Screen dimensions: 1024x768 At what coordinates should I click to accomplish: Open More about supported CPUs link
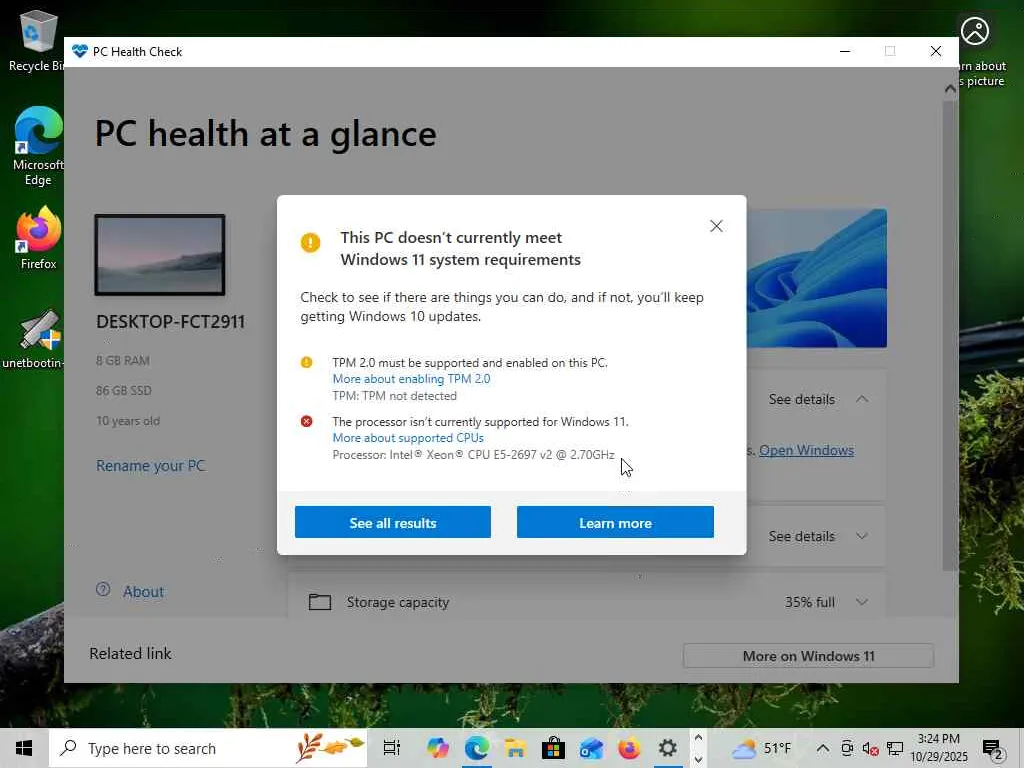coord(408,438)
